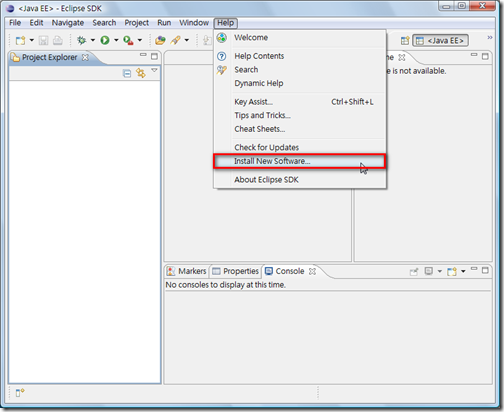Select Key Assist... menu entry
504x412 pixels.
(x=300, y=102)
